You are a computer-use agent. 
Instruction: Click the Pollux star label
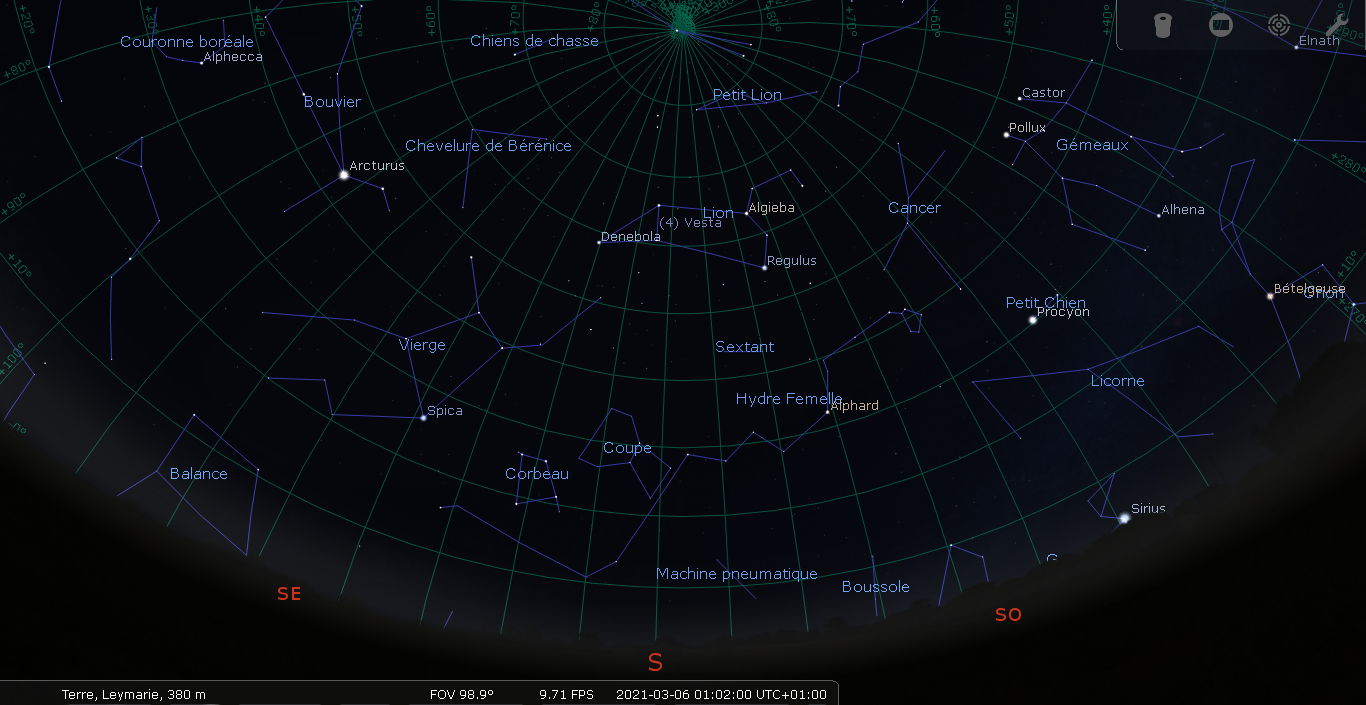[1027, 128]
